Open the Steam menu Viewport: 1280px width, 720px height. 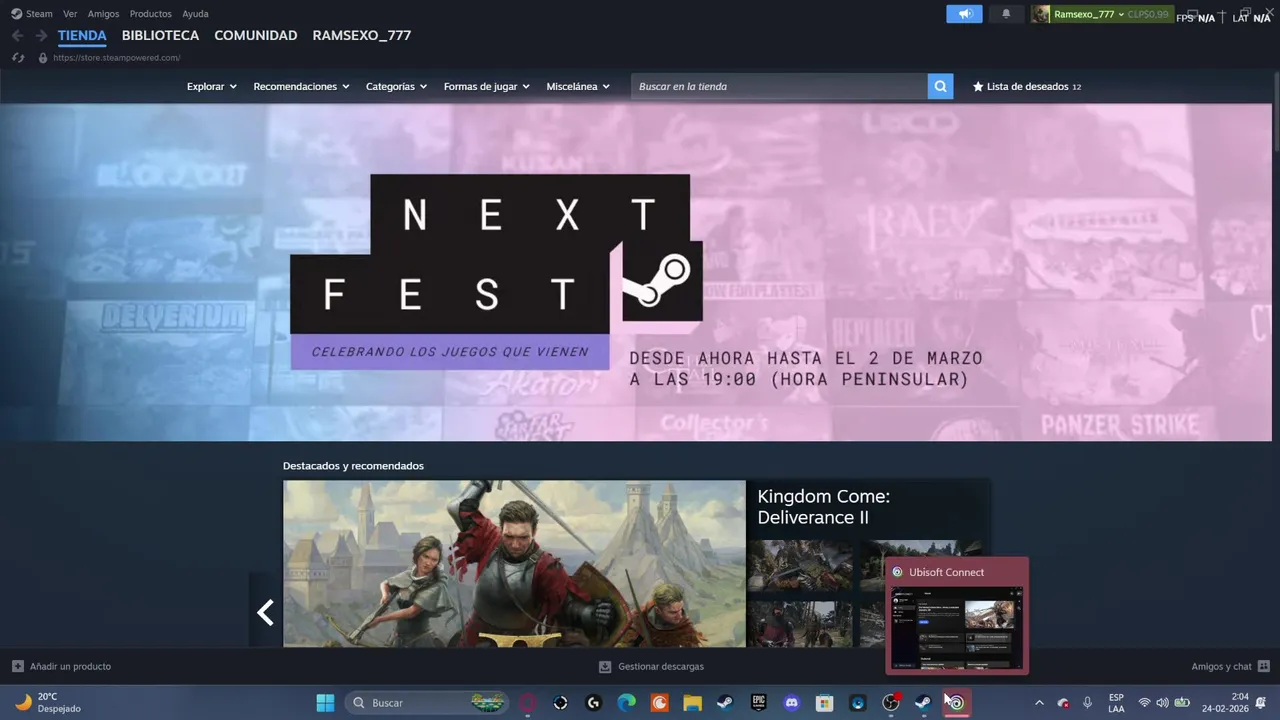(32, 14)
